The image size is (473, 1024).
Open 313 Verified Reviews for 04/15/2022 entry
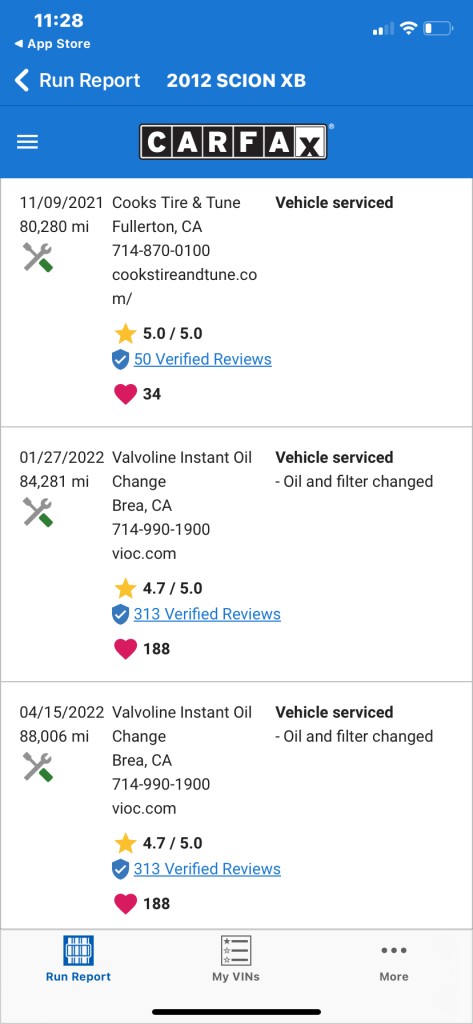click(x=207, y=869)
